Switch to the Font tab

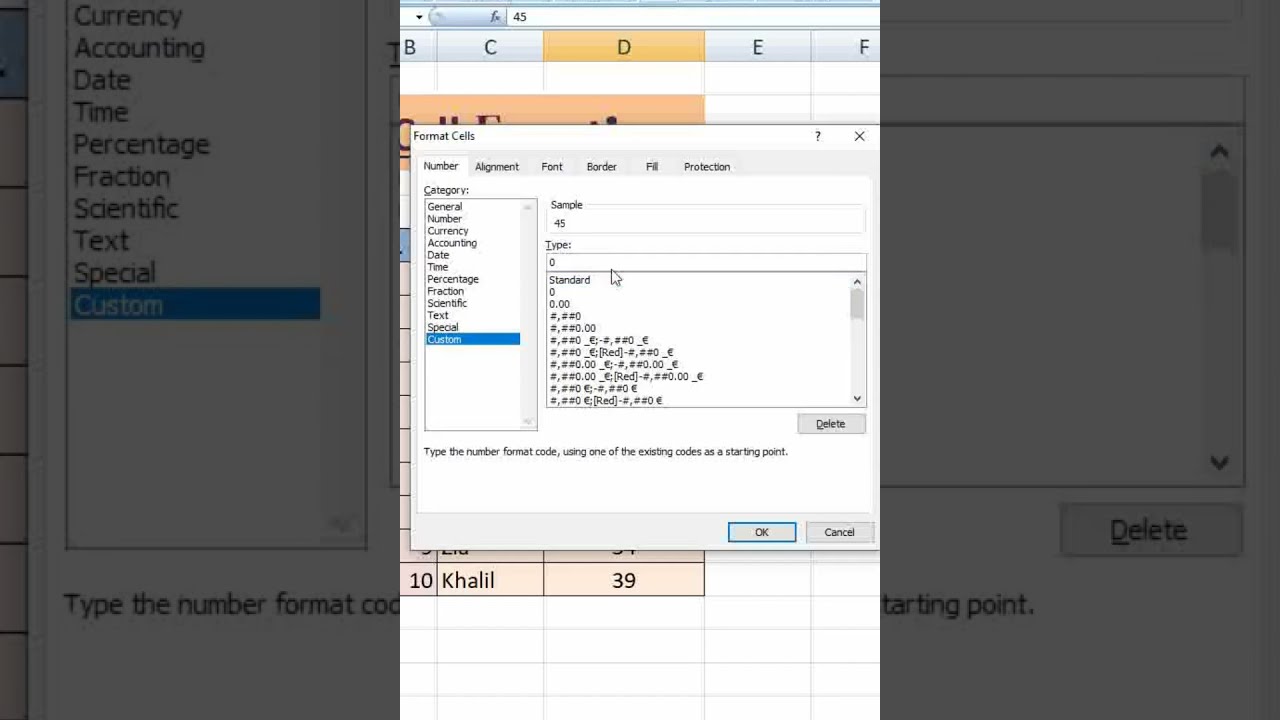[x=552, y=167]
